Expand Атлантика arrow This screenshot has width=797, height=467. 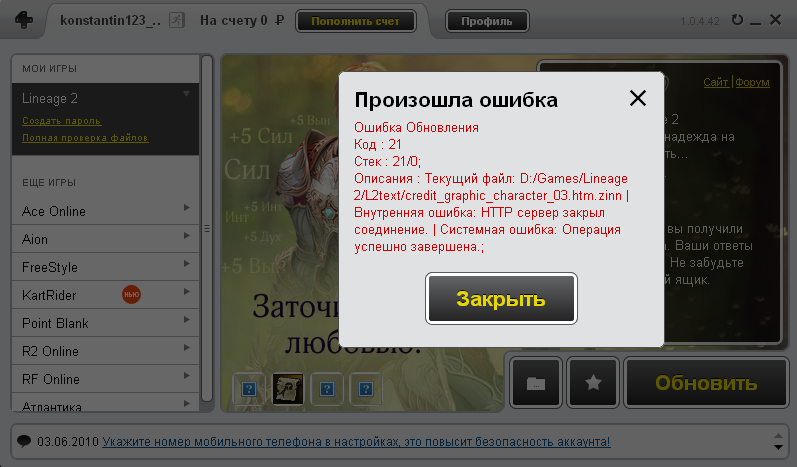(x=187, y=403)
